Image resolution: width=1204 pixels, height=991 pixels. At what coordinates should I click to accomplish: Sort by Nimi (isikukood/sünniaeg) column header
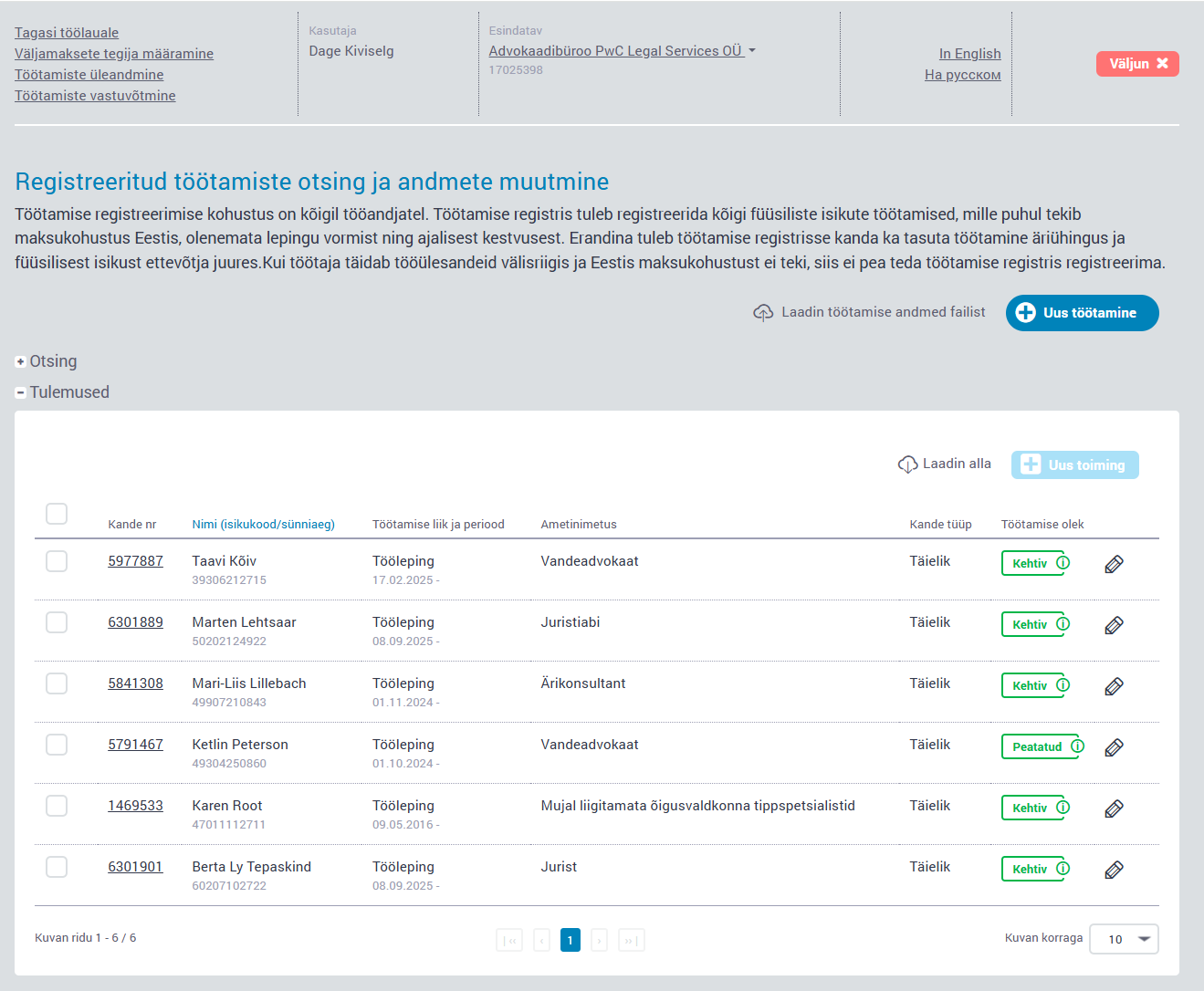(263, 525)
